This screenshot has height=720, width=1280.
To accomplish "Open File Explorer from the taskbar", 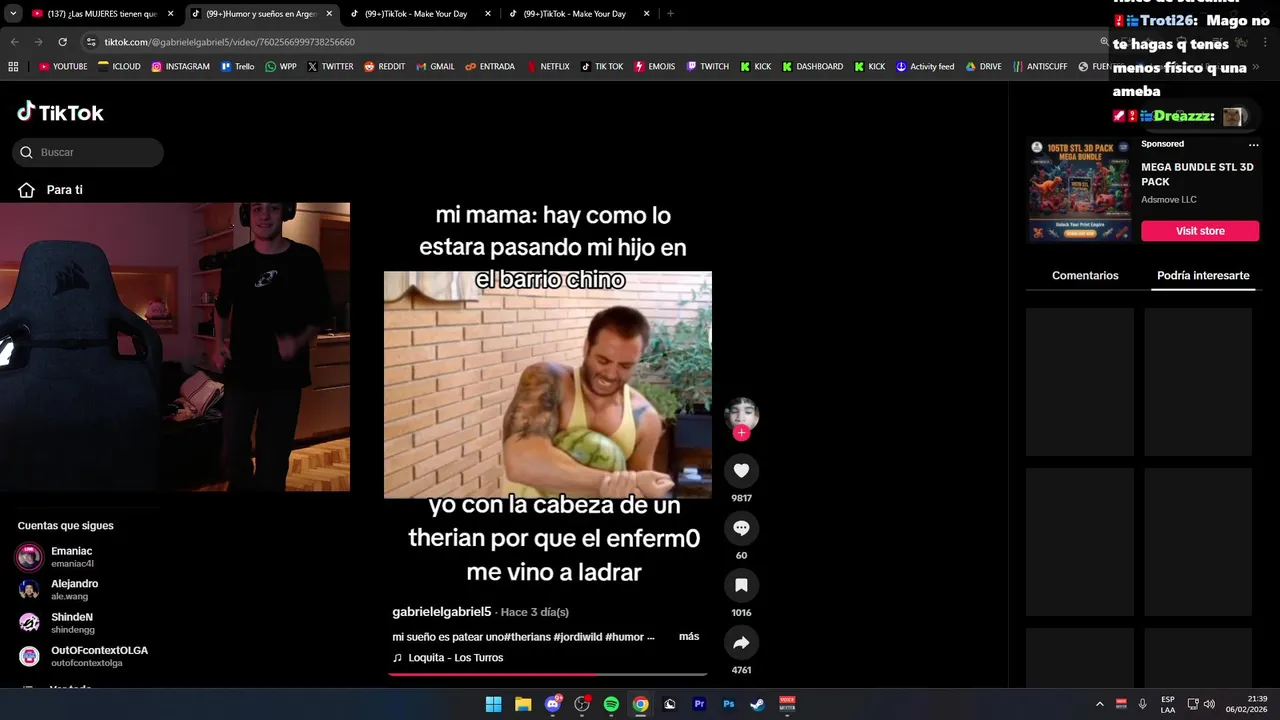I will [x=523, y=704].
